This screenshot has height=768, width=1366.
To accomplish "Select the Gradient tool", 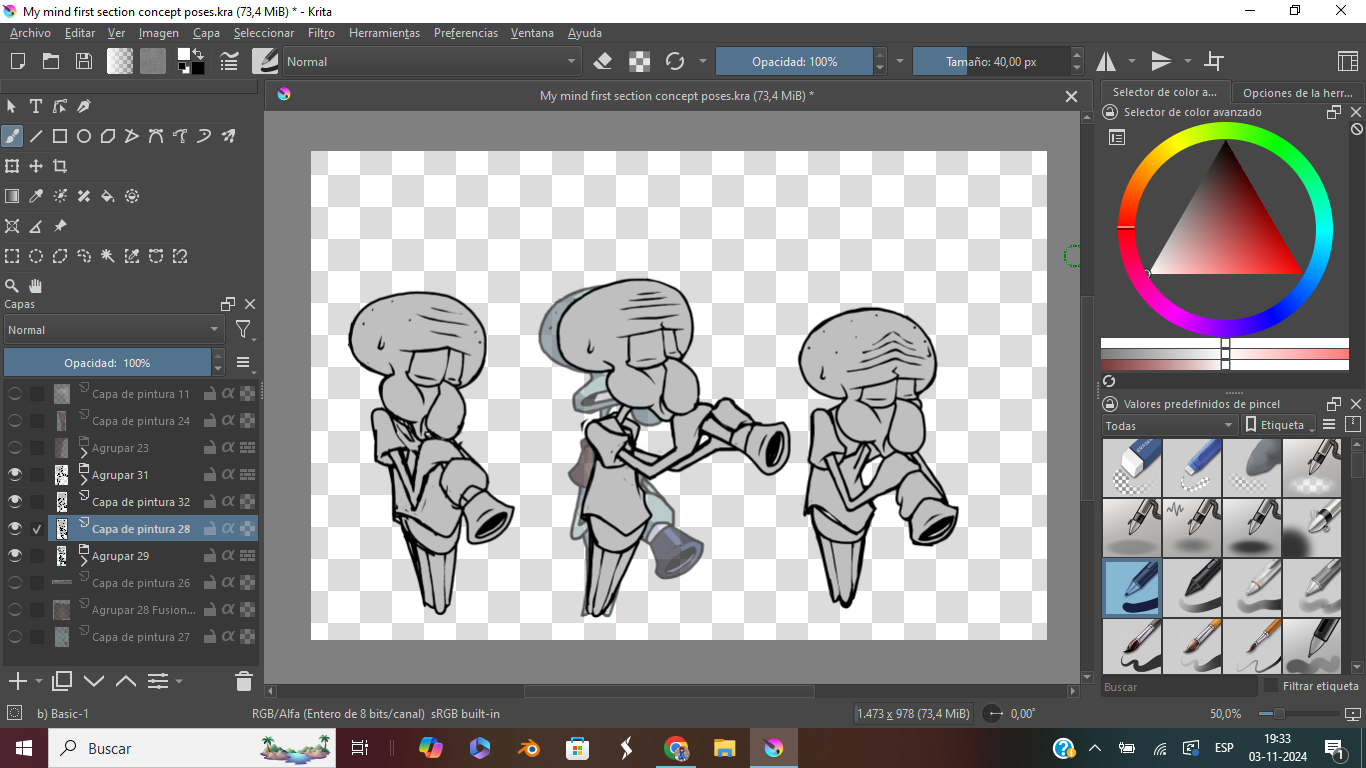I will click(12, 196).
